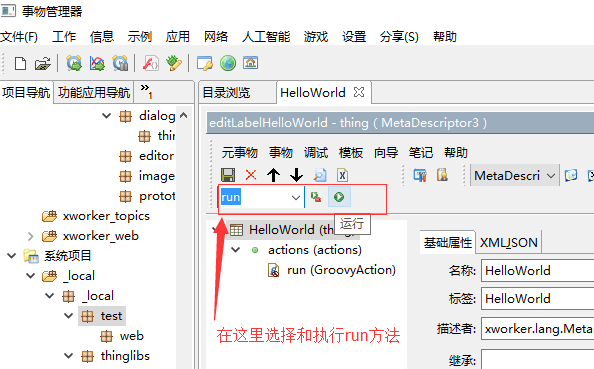Select the web package under test
Viewport: 594px width, 369px height.
(x=131, y=336)
